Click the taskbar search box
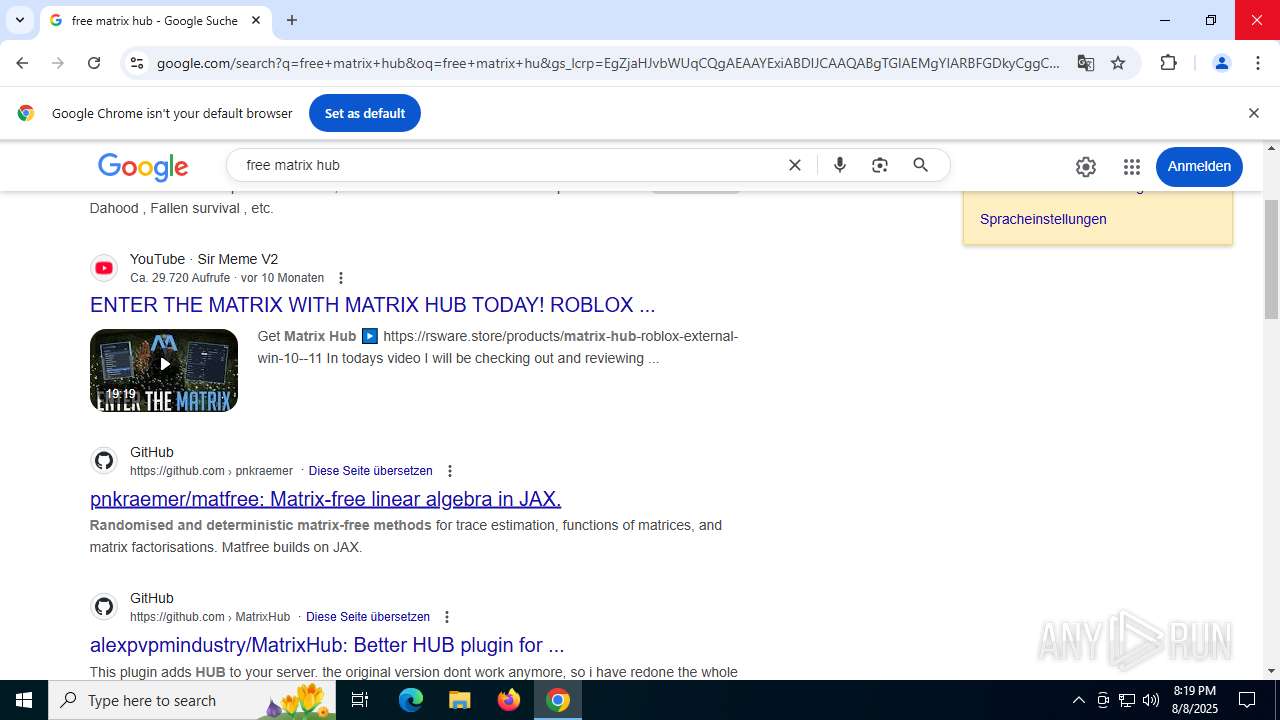This screenshot has width=1280, height=720. [192, 700]
